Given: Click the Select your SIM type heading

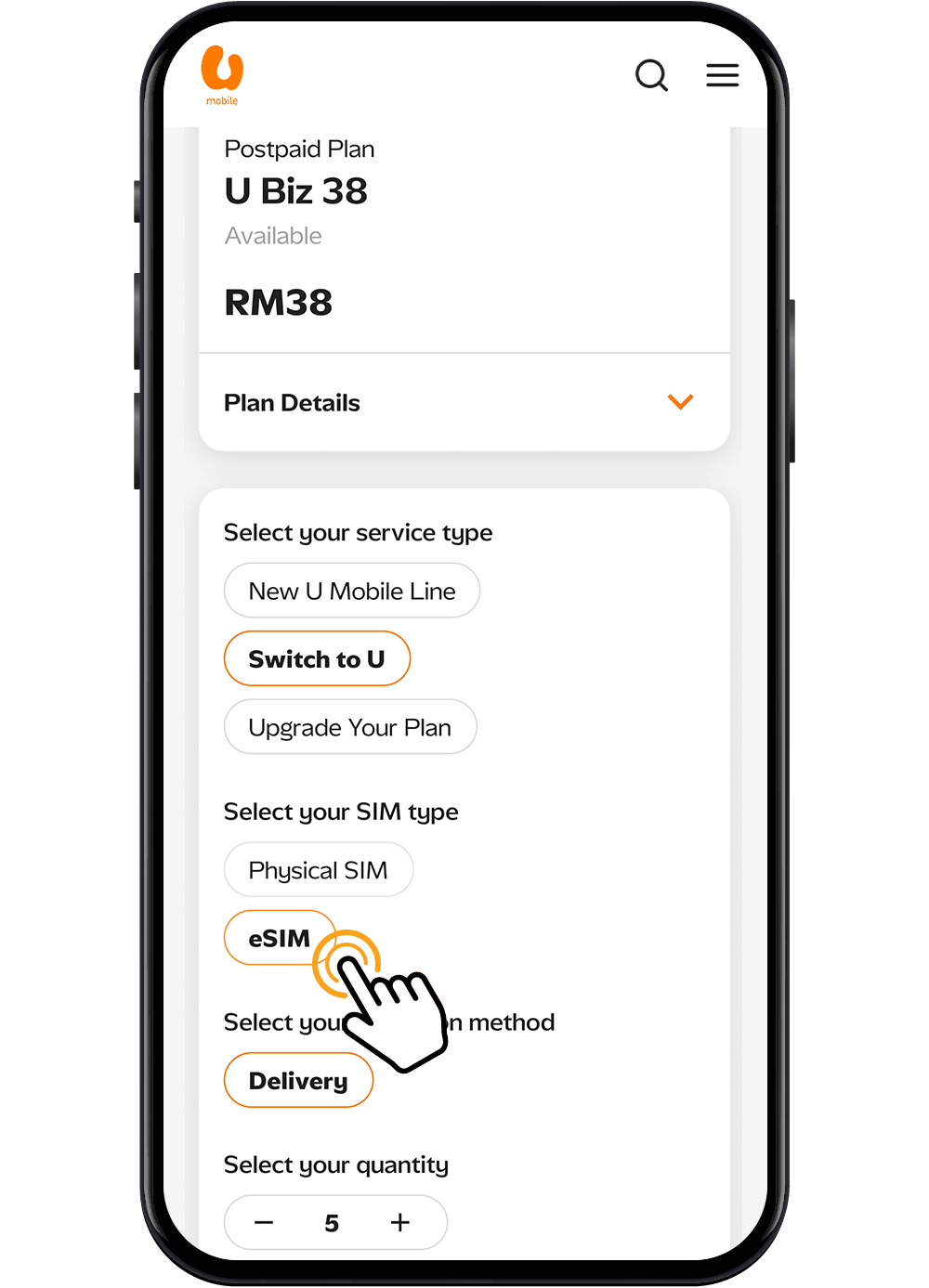Looking at the screenshot, I should pyautogui.click(x=341, y=813).
